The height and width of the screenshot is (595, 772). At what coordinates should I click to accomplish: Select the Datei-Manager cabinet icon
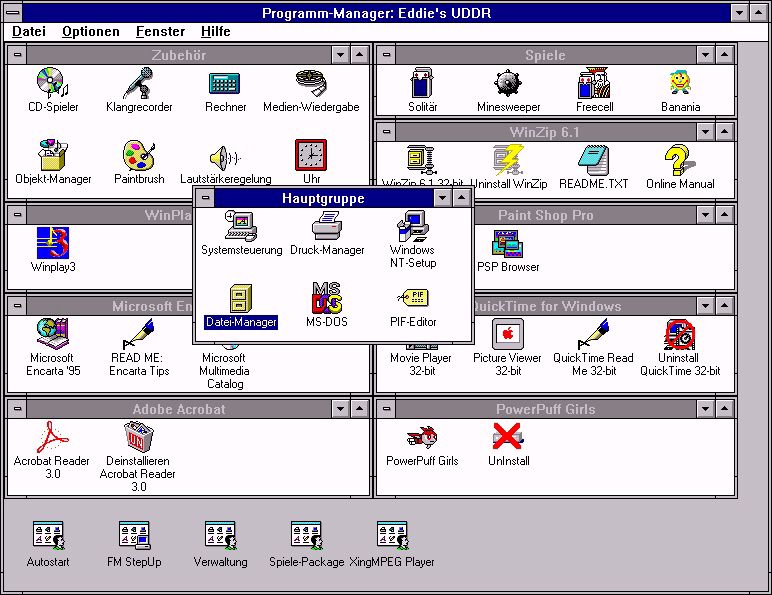pos(240,297)
